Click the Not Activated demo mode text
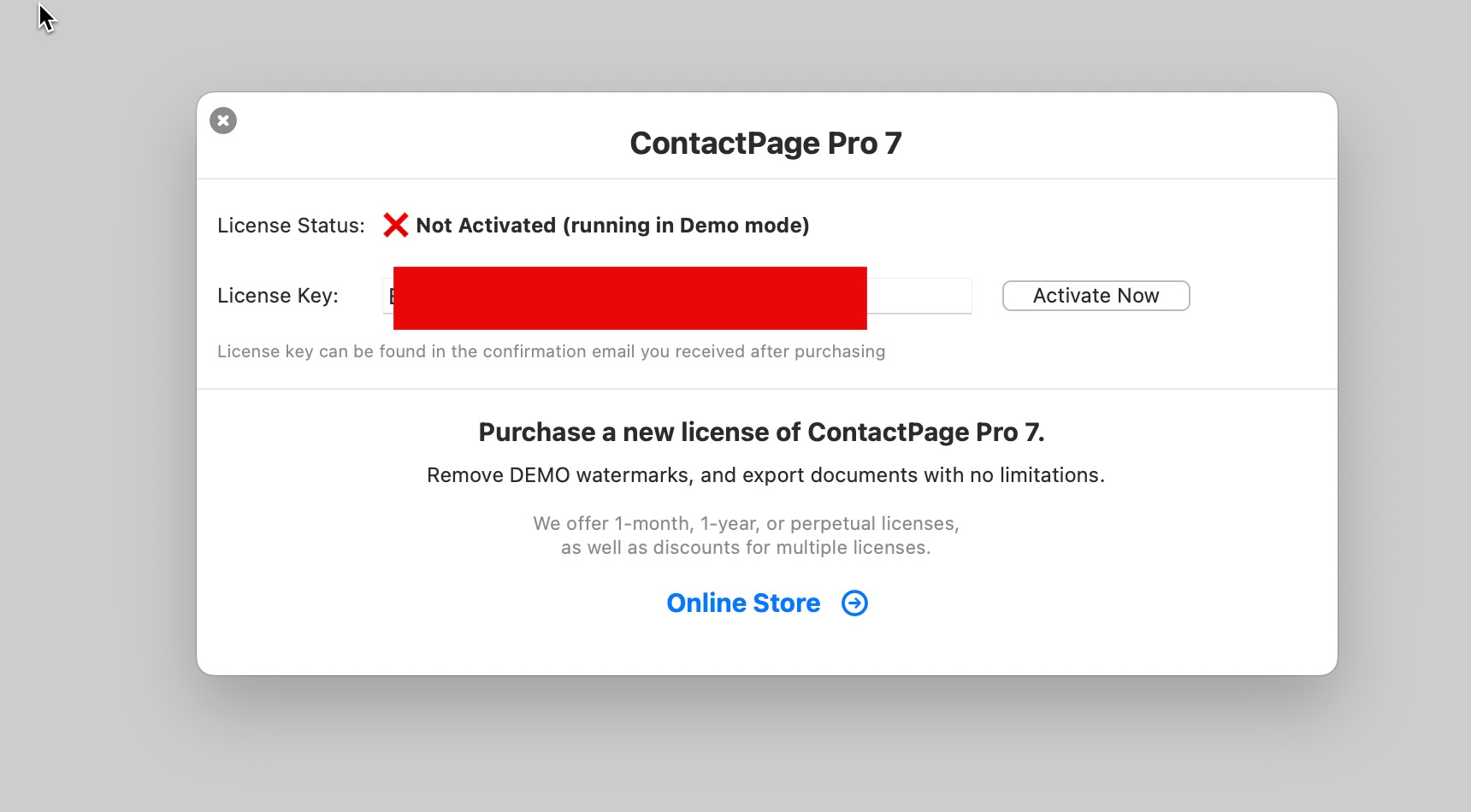Image resolution: width=1471 pixels, height=812 pixels. (612, 226)
